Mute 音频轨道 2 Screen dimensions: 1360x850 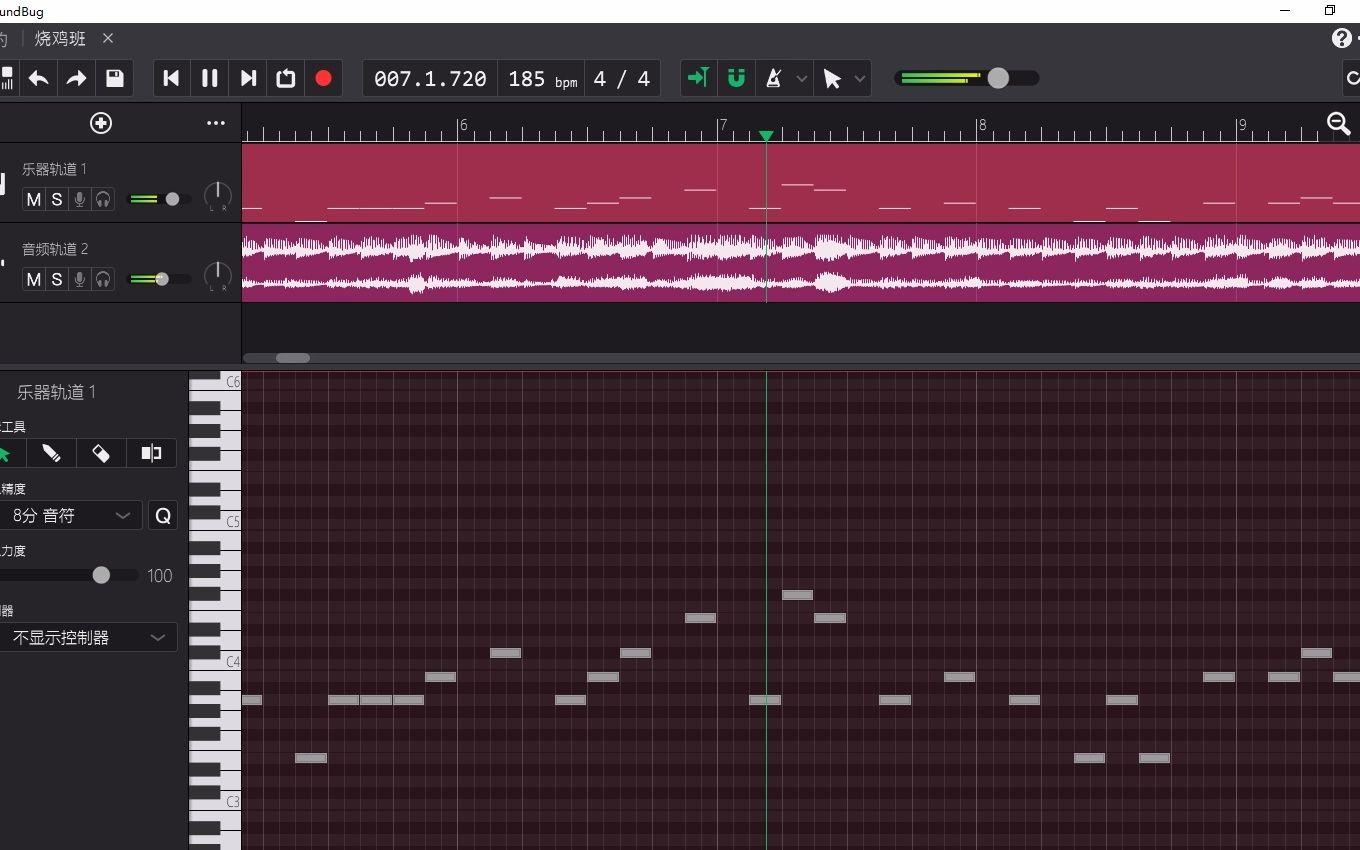tap(33, 279)
